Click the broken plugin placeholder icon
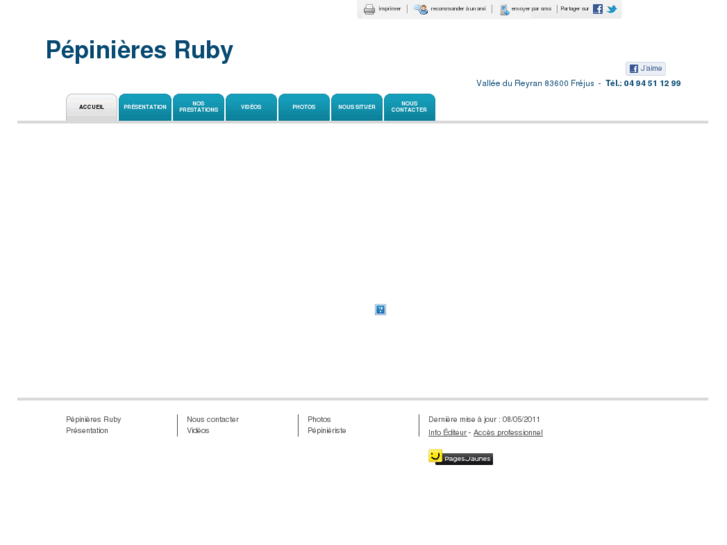 (380, 309)
